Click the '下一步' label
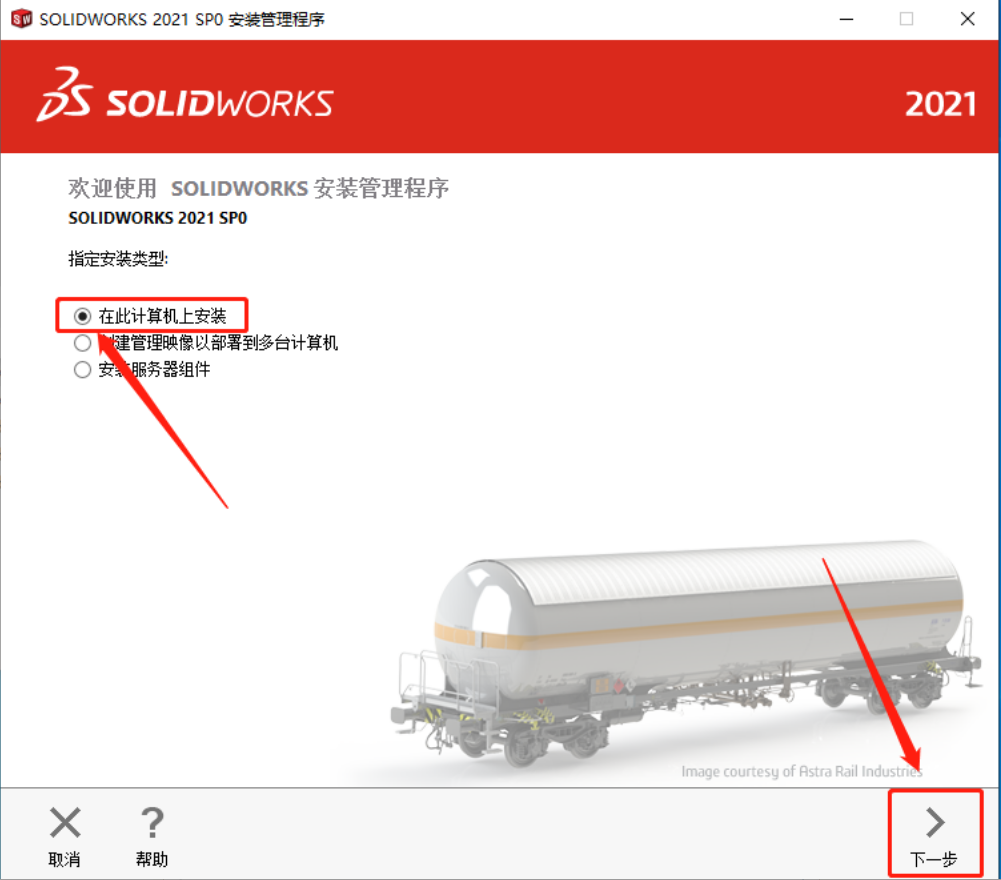1001x880 pixels. 934,859
